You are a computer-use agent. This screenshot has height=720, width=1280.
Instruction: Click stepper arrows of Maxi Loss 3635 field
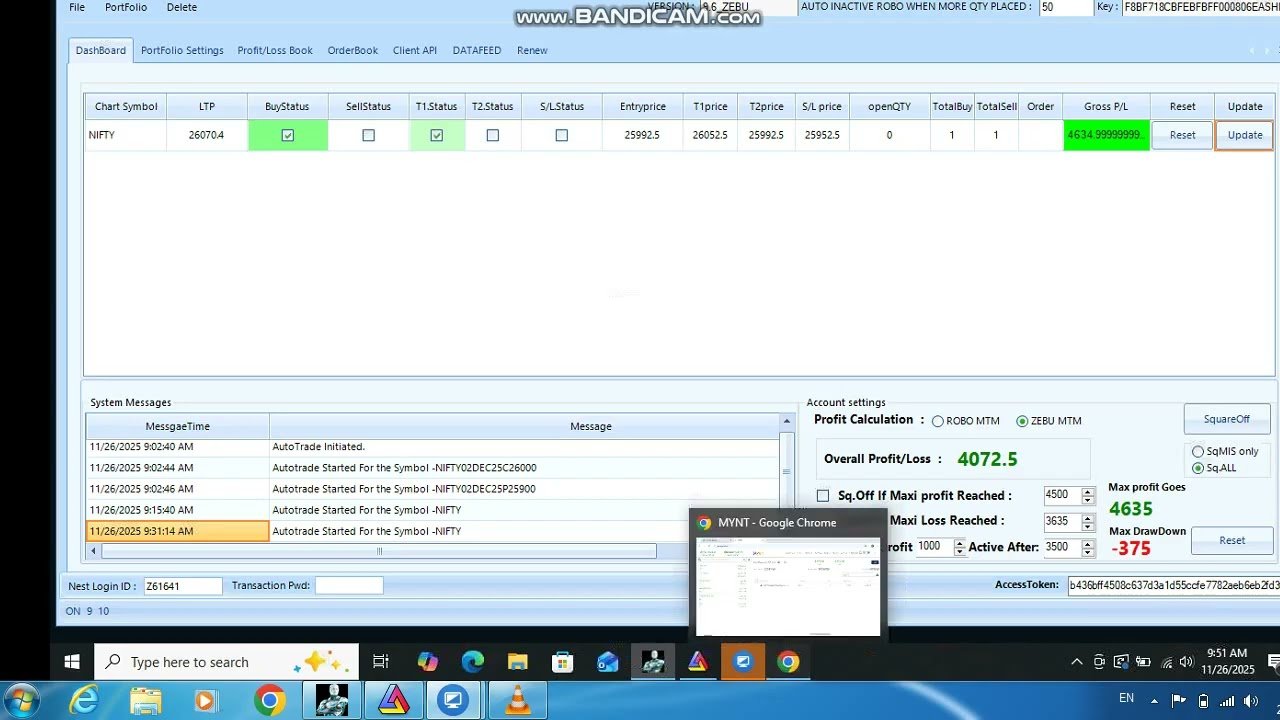click(1088, 521)
